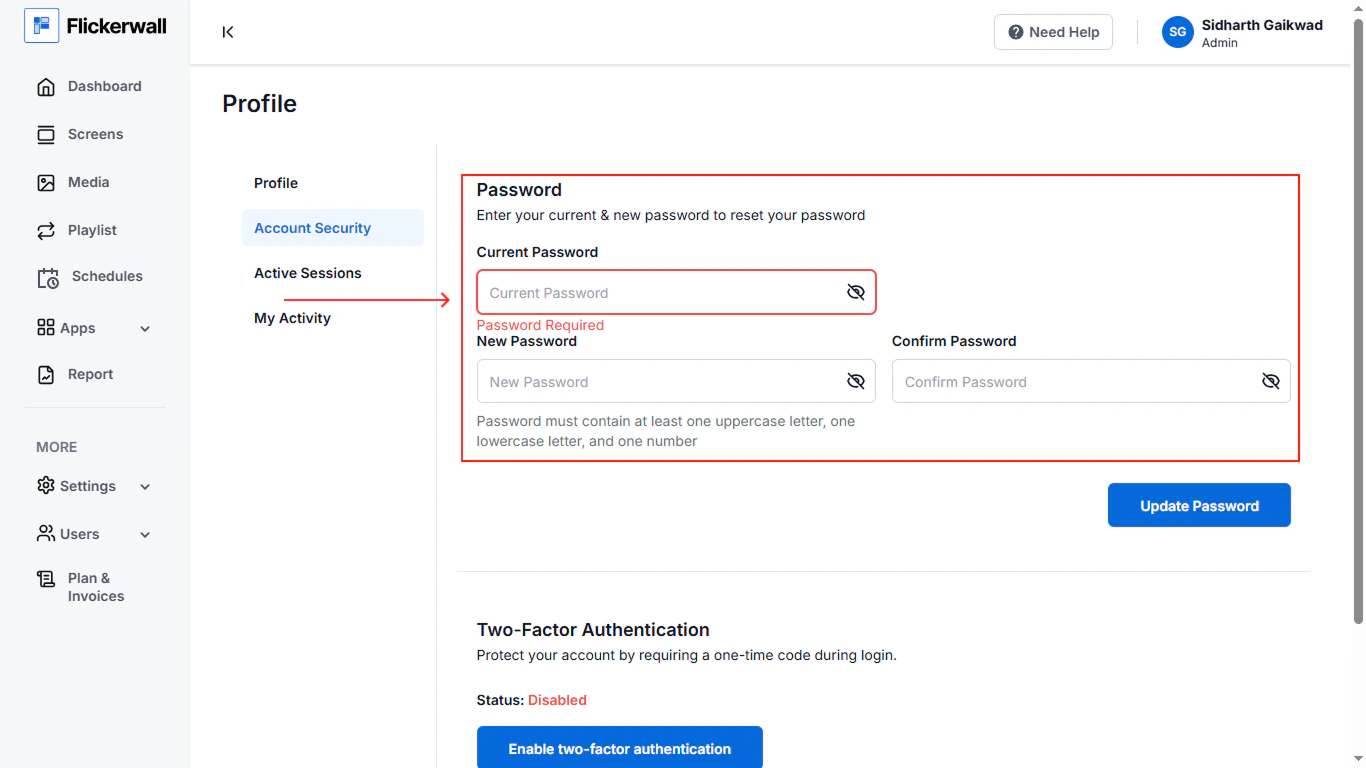Screen dimensions: 1366x768
Task: Switch to the Active Sessions tab
Action: click(x=308, y=273)
